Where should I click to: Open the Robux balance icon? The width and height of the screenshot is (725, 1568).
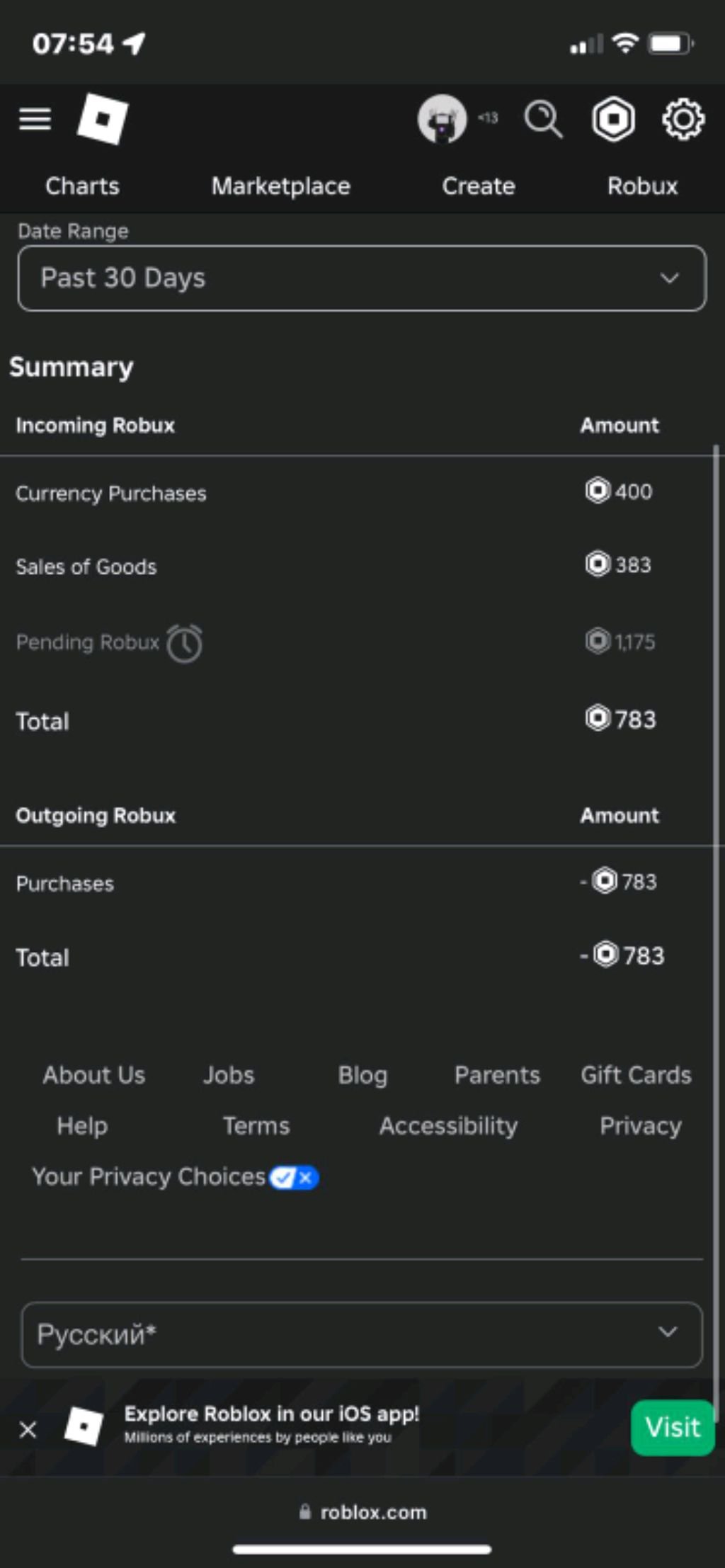tap(613, 119)
